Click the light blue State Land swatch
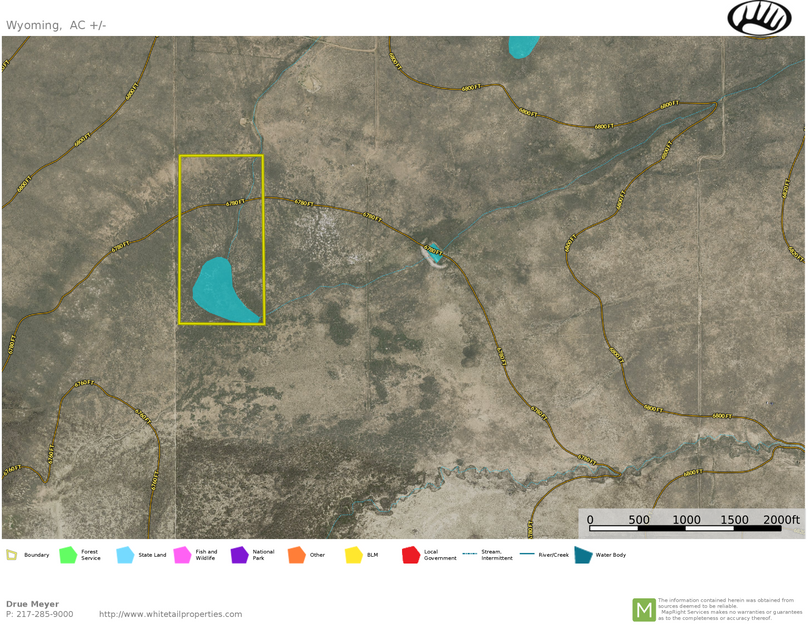This screenshot has height=625, width=808. pos(125,555)
